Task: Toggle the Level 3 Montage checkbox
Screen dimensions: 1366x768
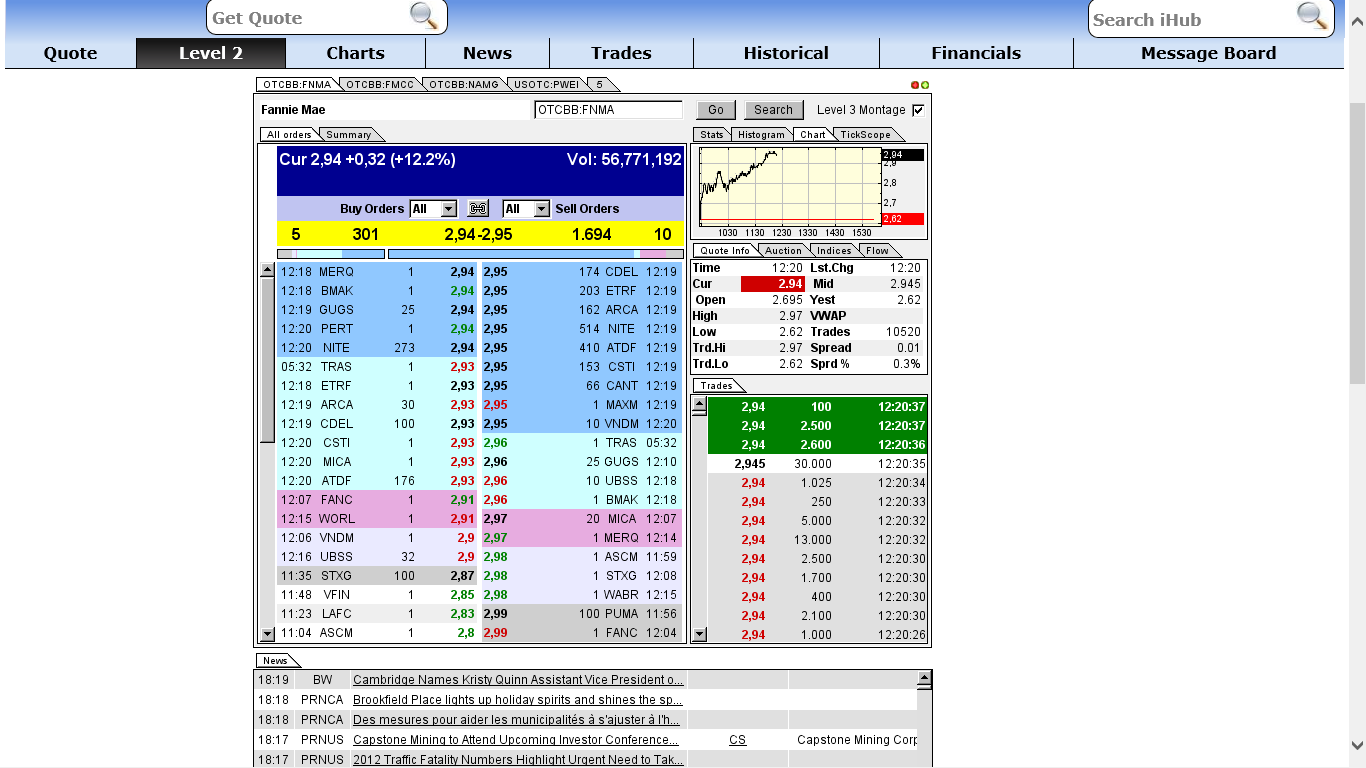Action: pos(918,110)
